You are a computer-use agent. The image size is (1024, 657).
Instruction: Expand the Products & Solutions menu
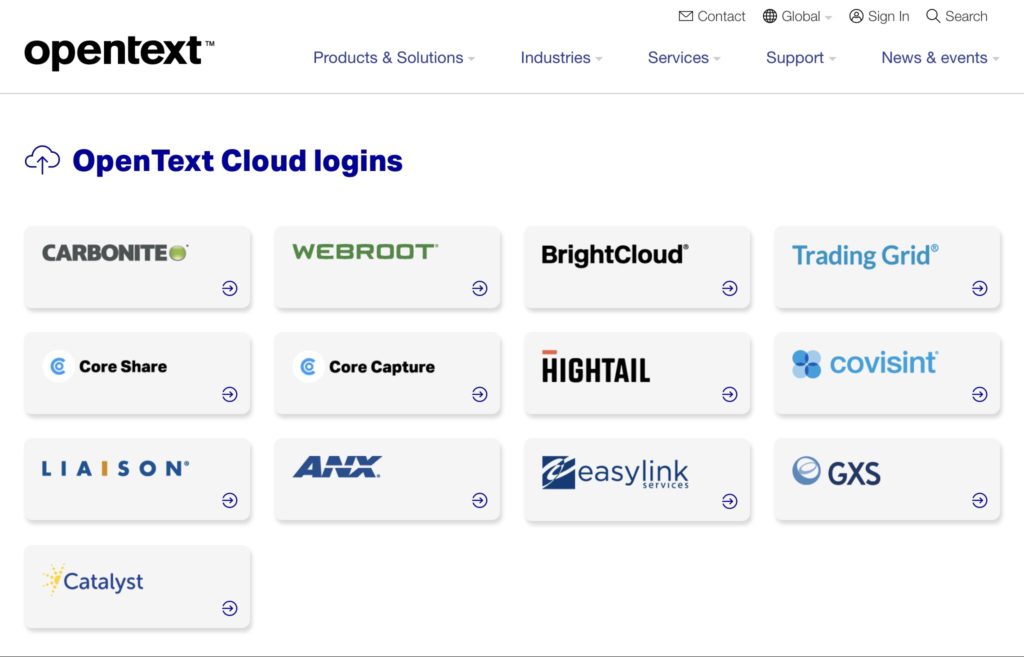(394, 58)
